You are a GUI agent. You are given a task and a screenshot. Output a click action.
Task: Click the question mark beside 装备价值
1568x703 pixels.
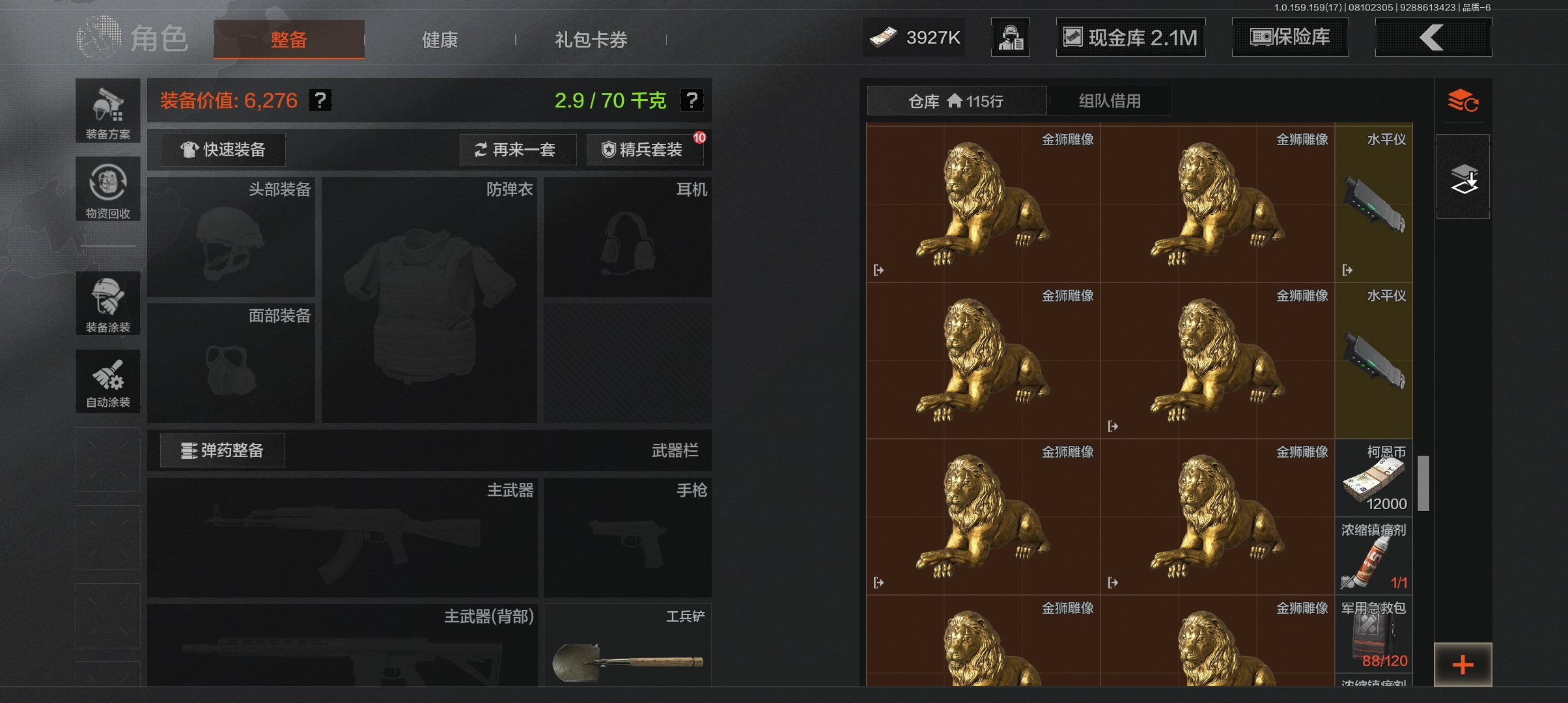click(320, 100)
